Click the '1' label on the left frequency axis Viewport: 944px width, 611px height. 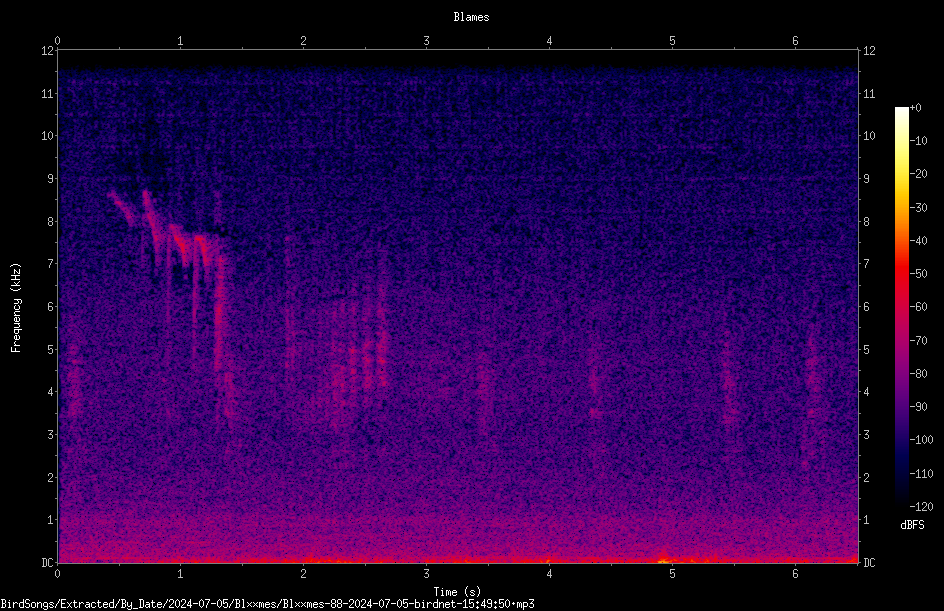tap(51, 520)
